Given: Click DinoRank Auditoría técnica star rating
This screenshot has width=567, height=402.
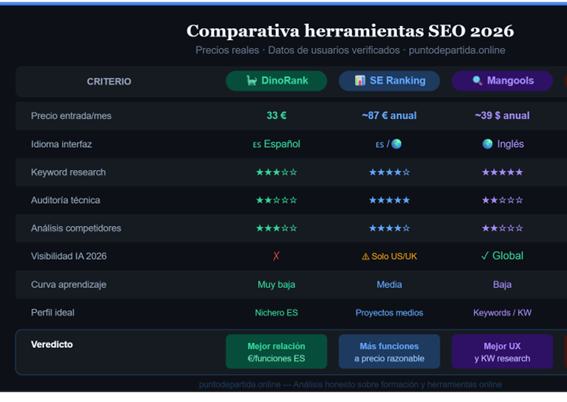Looking at the screenshot, I should click(276, 200).
